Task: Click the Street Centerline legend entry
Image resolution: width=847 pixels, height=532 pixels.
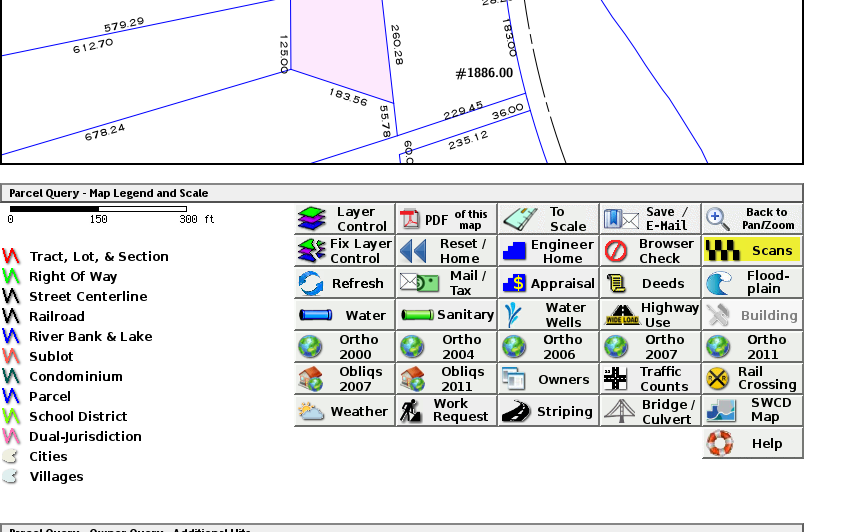Action: click(x=88, y=297)
